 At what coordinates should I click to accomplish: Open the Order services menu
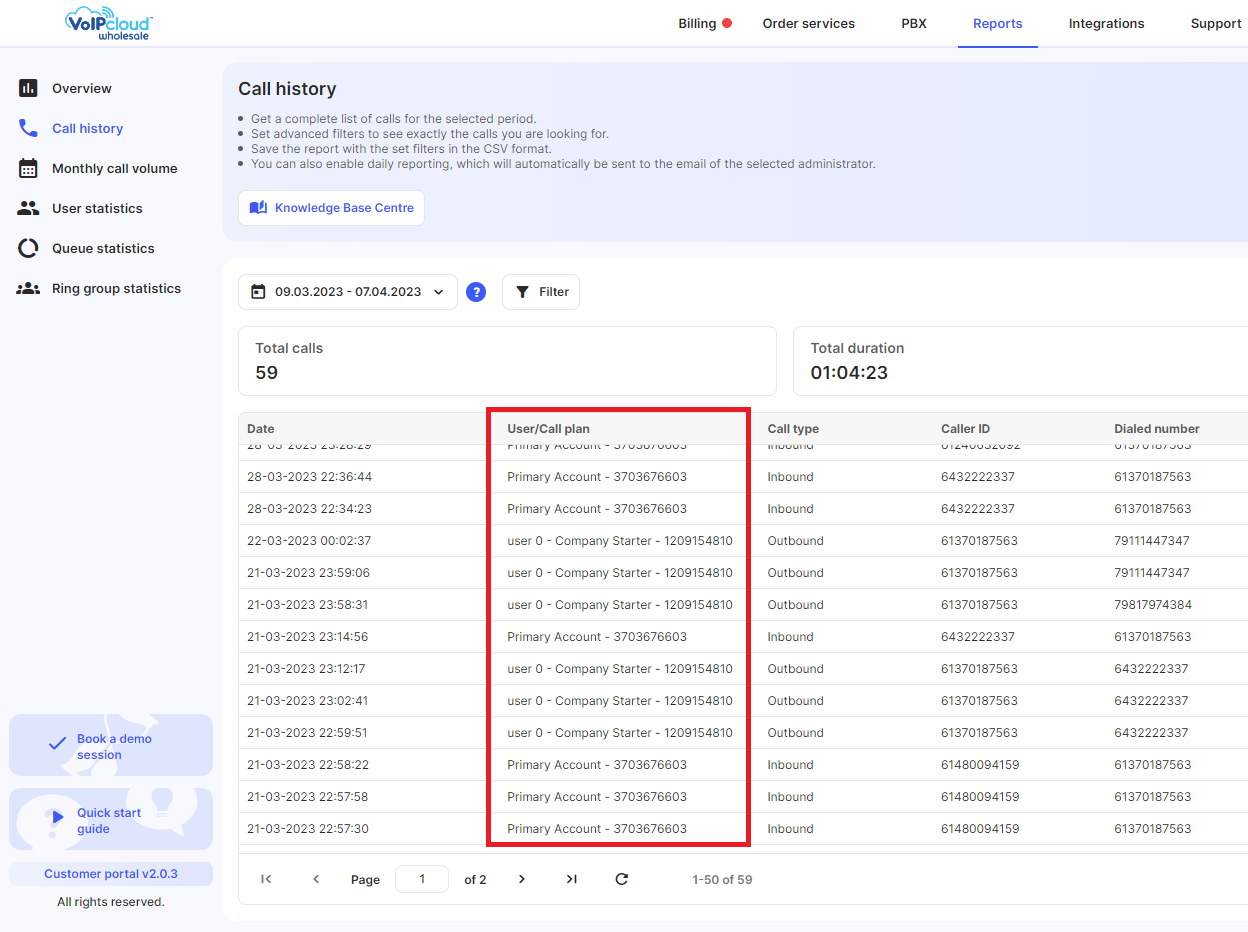pyautogui.click(x=809, y=23)
